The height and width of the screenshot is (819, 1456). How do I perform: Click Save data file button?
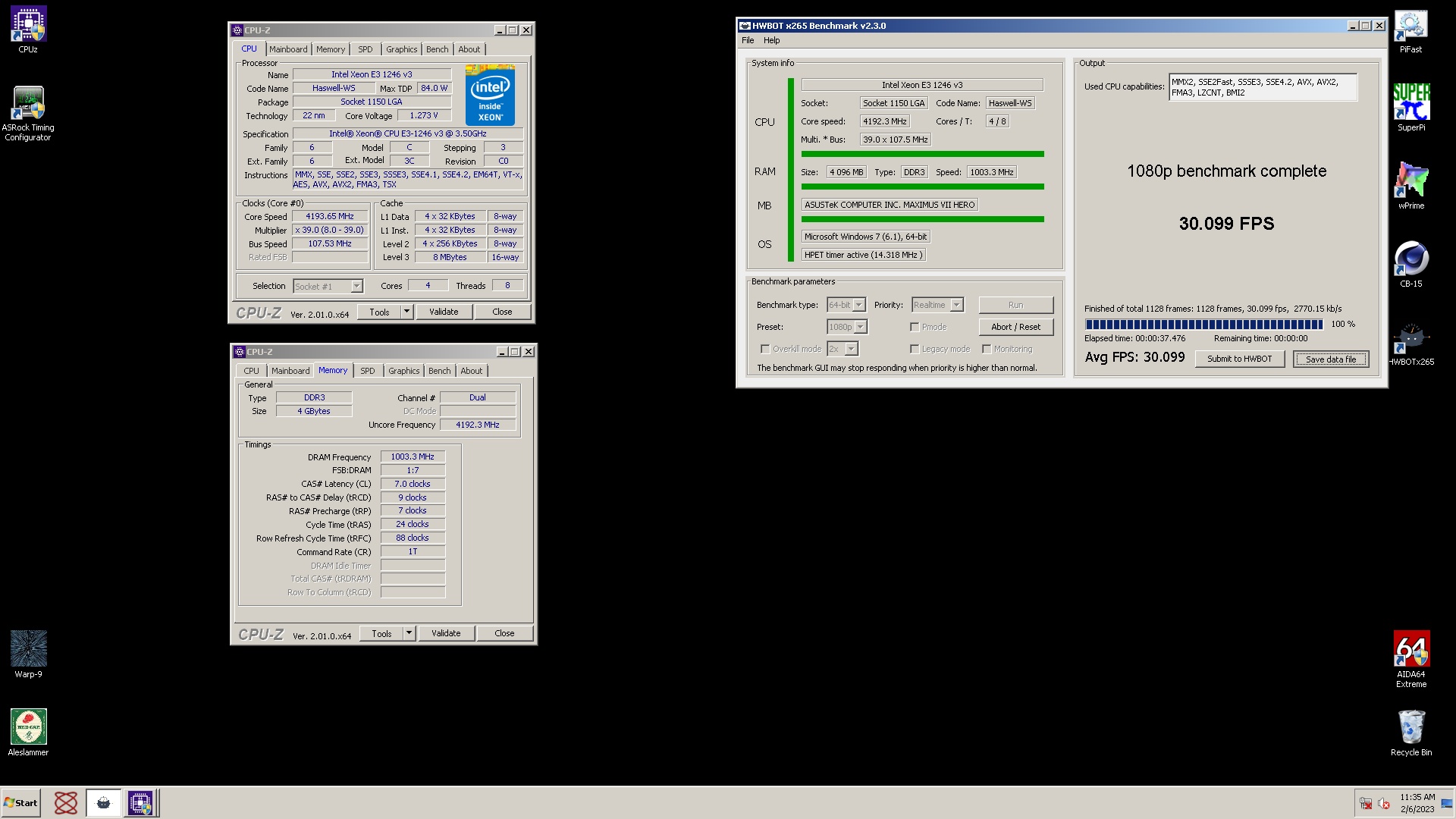(x=1331, y=359)
